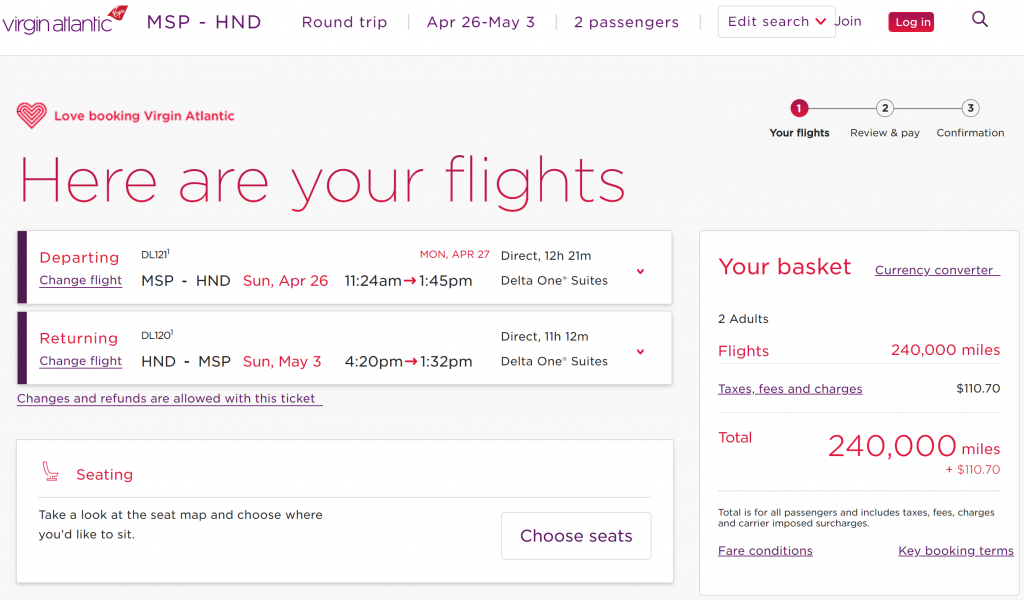Image resolution: width=1024 pixels, height=600 pixels.
Task: Expand the returning DL120 flight details chevron
Action: pos(639,351)
